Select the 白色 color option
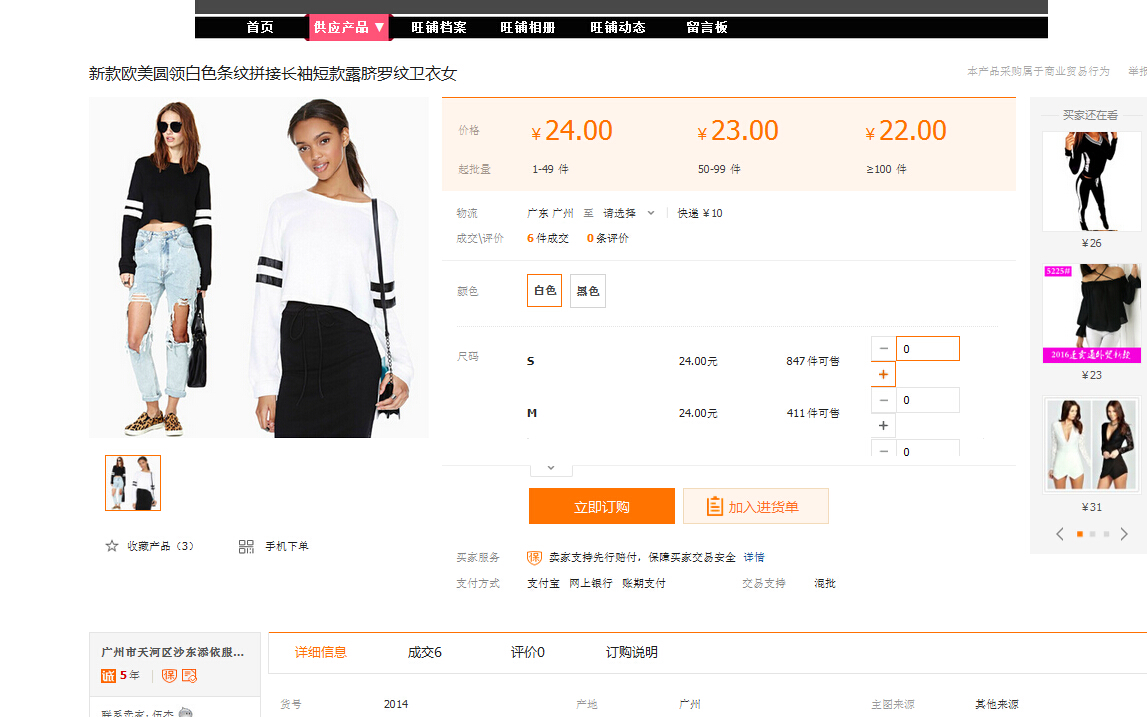 544,291
